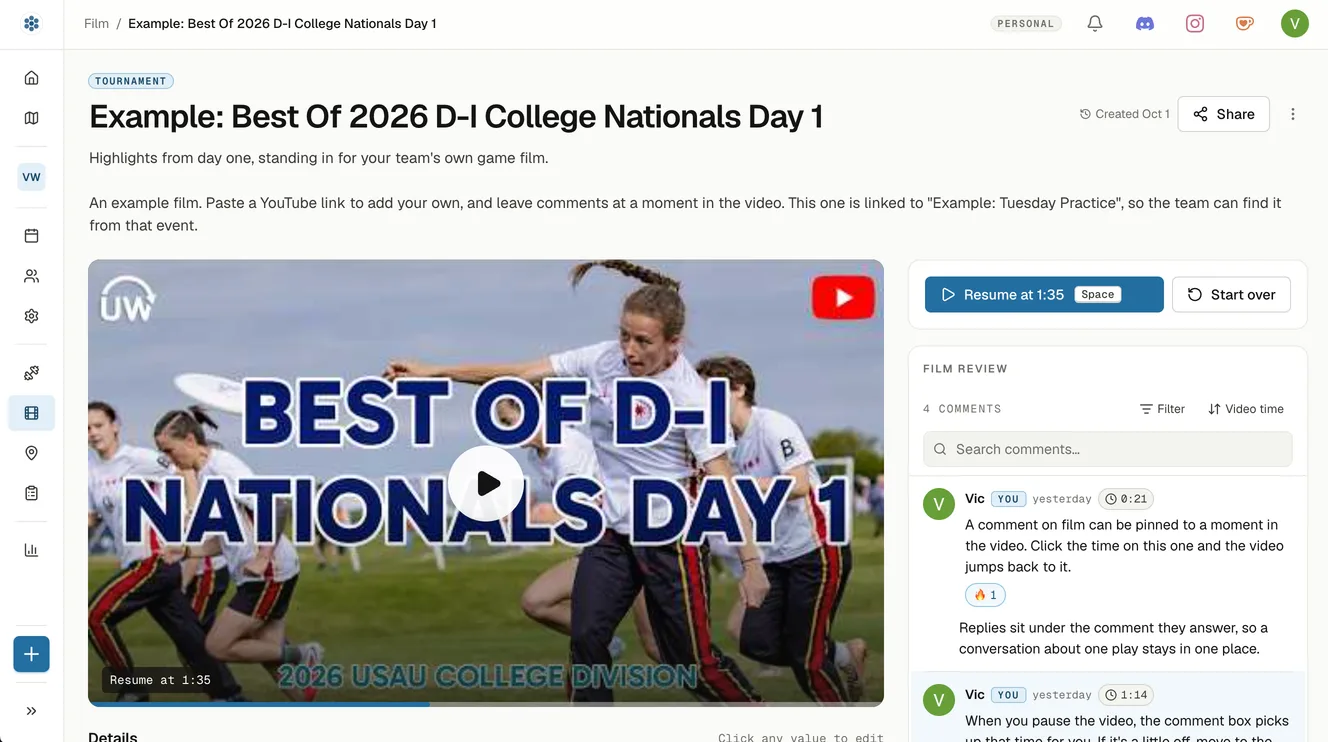Open the bar chart stats icon
Screen dimensions: 1328x742
[31, 550]
